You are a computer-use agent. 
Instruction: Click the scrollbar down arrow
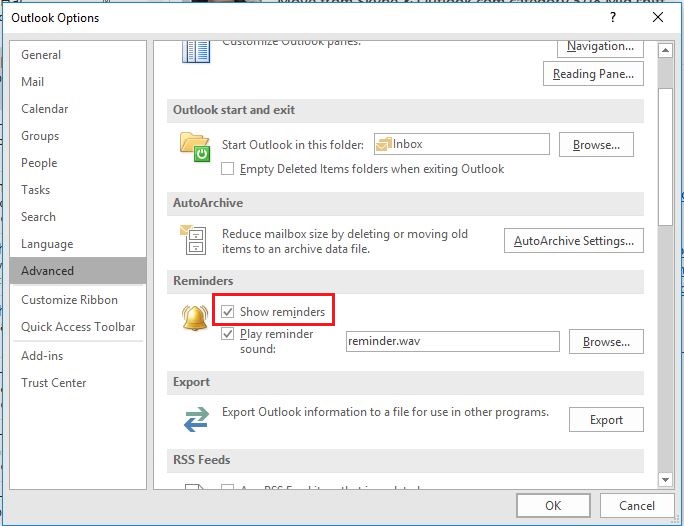(665, 480)
